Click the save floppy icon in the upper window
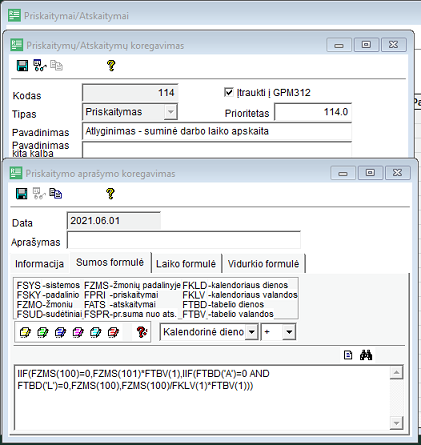 click(x=22, y=65)
